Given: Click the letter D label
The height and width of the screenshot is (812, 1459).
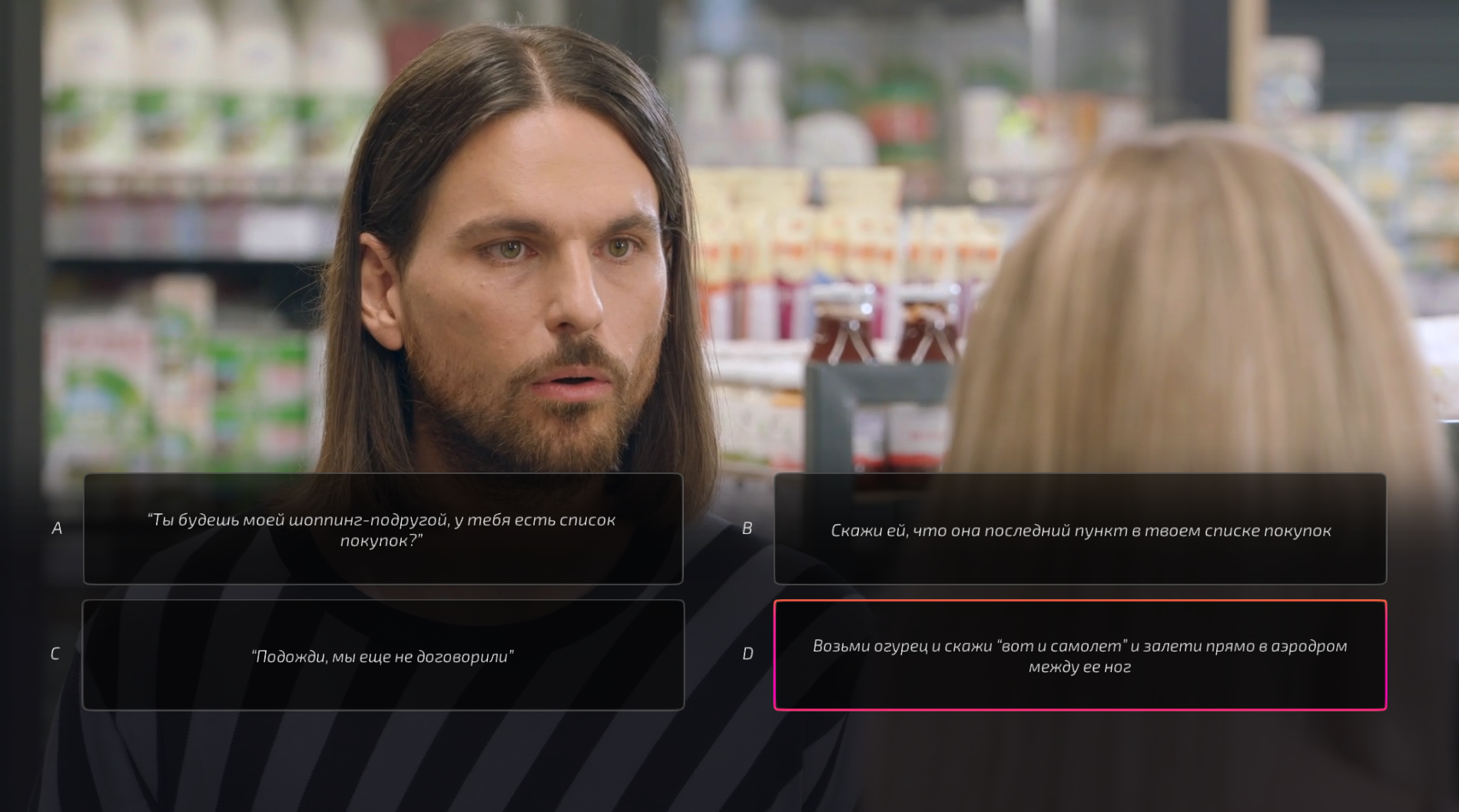Looking at the screenshot, I should coord(747,654).
